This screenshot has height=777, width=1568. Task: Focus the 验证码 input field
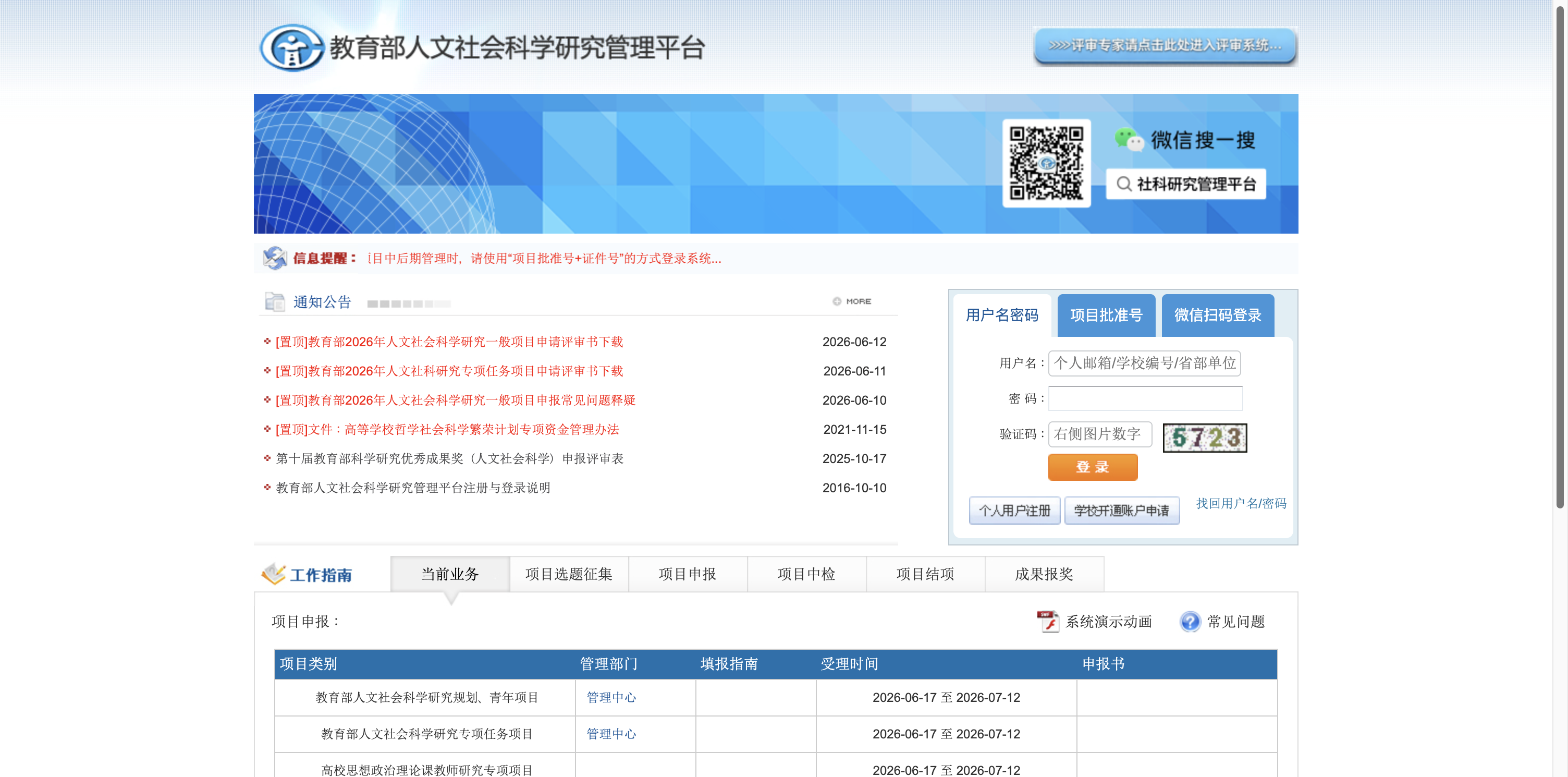click(x=1100, y=434)
